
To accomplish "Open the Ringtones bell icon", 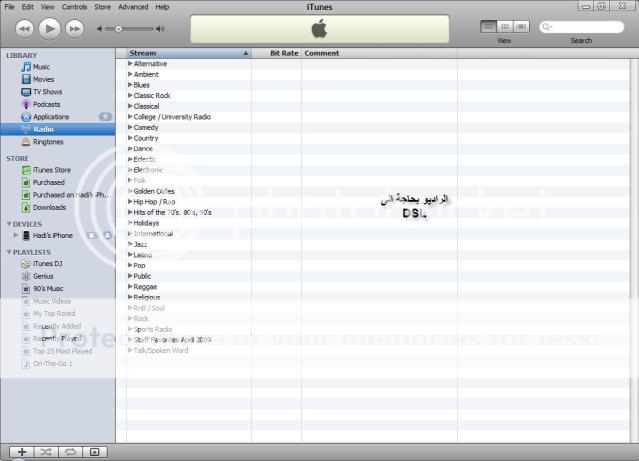I will click(26, 142).
